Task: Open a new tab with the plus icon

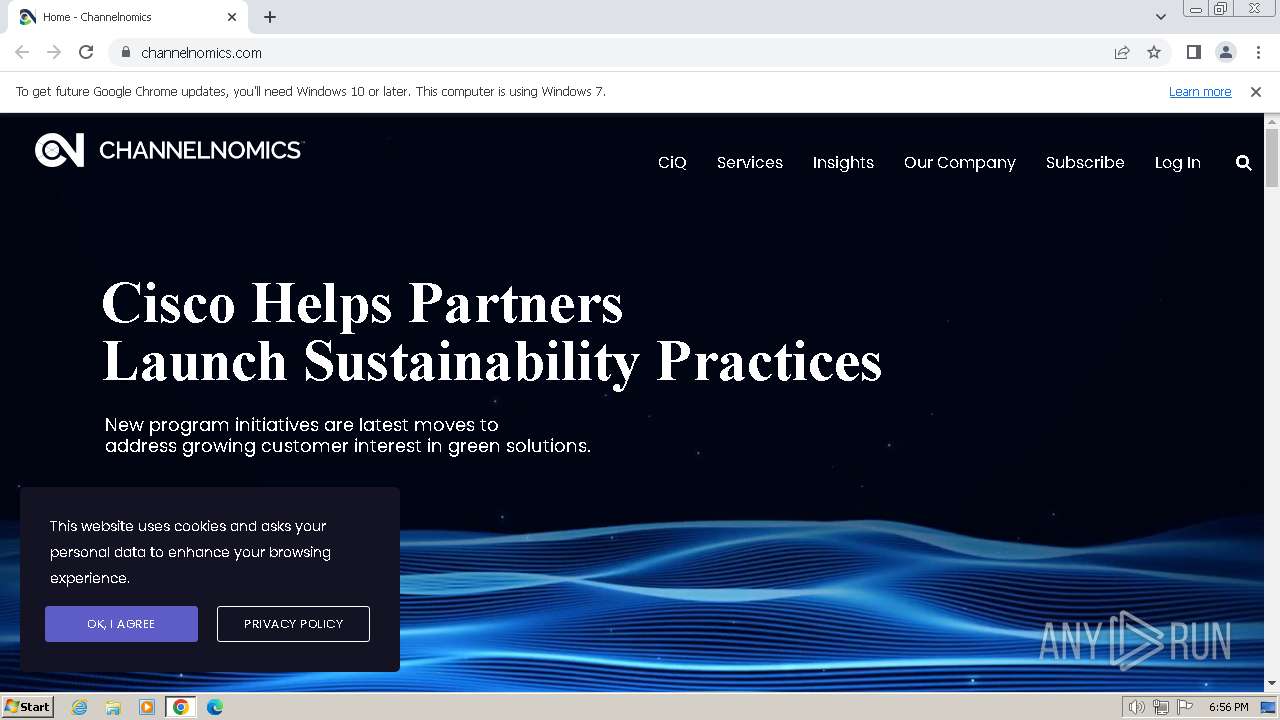Action: coord(270,17)
